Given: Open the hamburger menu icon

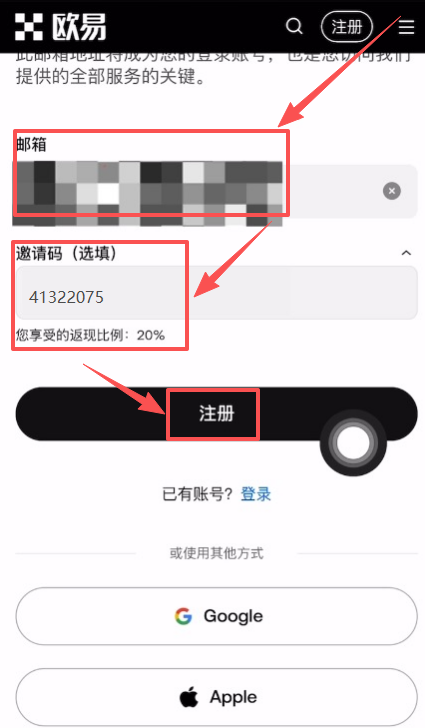Looking at the screenshot, I should [406, 27].
